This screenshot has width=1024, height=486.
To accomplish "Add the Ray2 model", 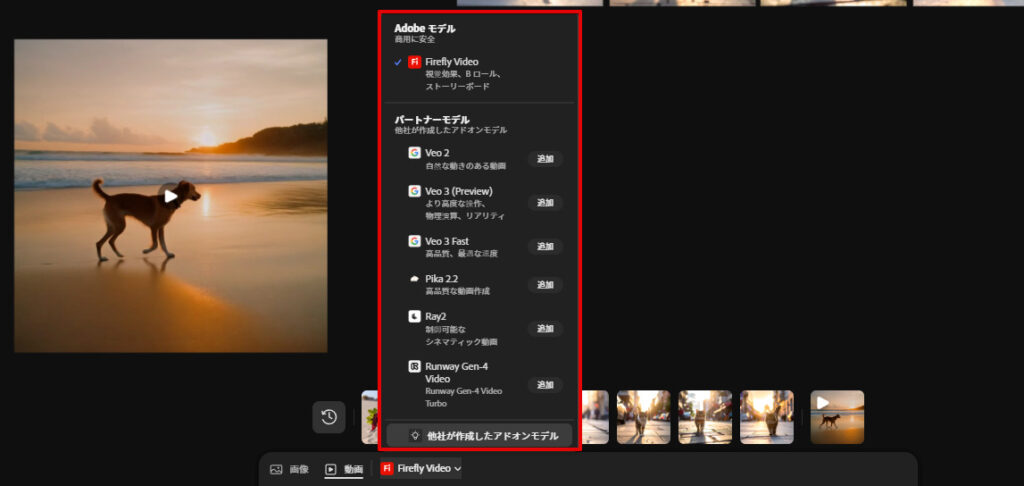I will point(545,329).
